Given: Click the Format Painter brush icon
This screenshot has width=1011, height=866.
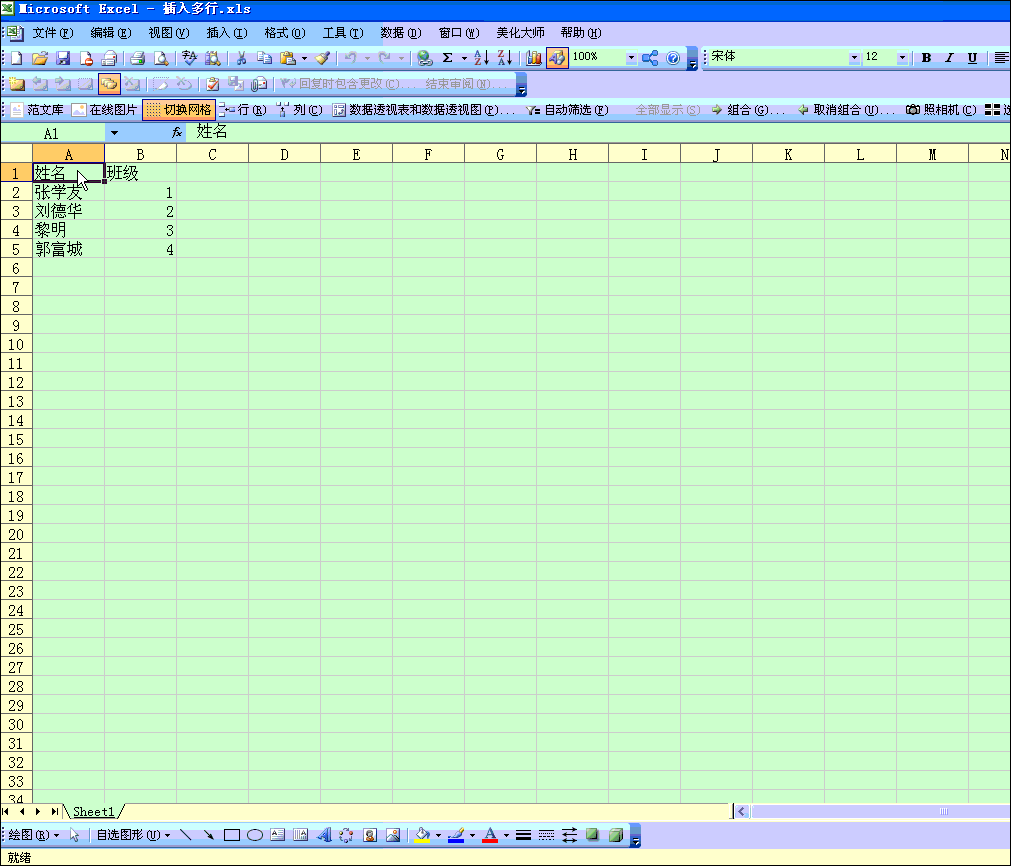Looking at the screenshot, I should (x=322, y=58).
